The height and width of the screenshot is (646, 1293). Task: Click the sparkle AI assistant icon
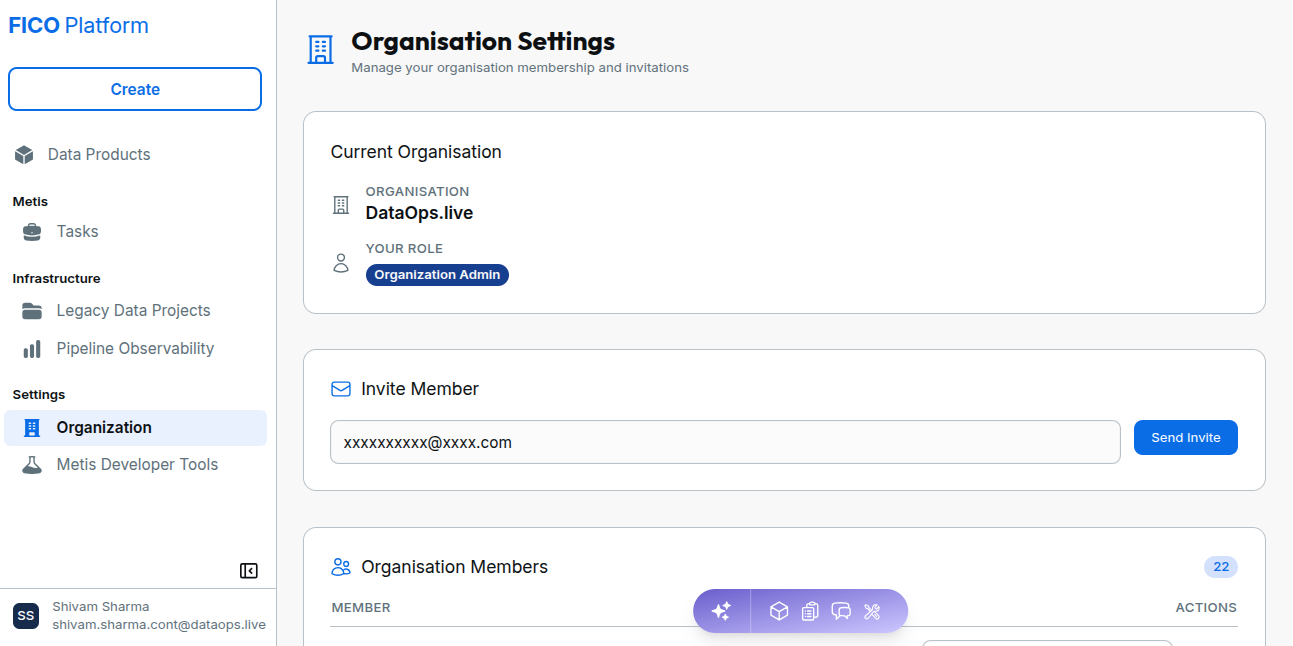(721, 611)
